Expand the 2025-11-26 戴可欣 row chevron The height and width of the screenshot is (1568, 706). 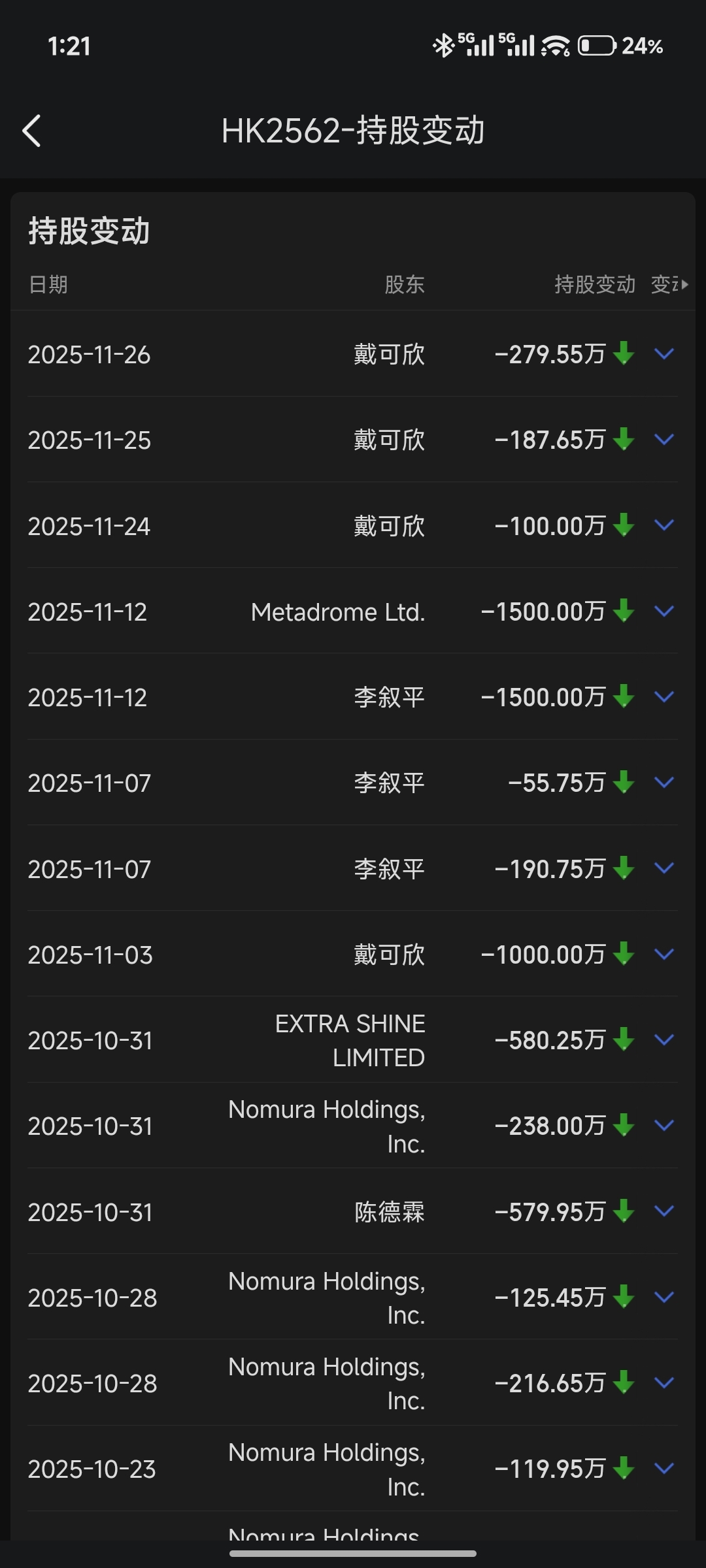tap(664, 353)
